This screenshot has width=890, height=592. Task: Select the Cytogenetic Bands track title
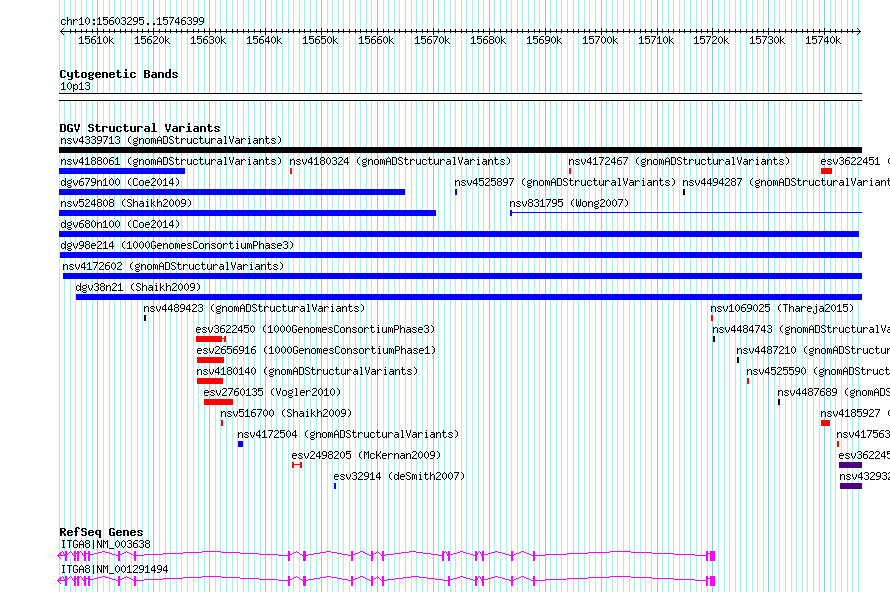click(x=119, y=74)
